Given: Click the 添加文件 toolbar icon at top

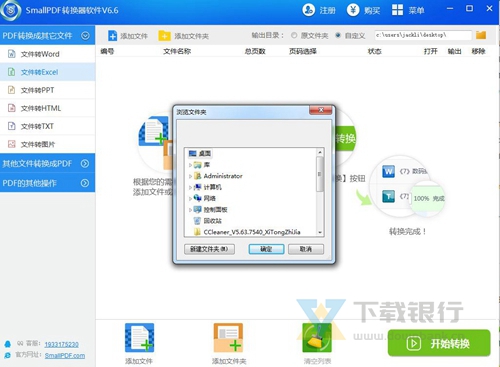Looking at the screenshot, I should 112,36.
